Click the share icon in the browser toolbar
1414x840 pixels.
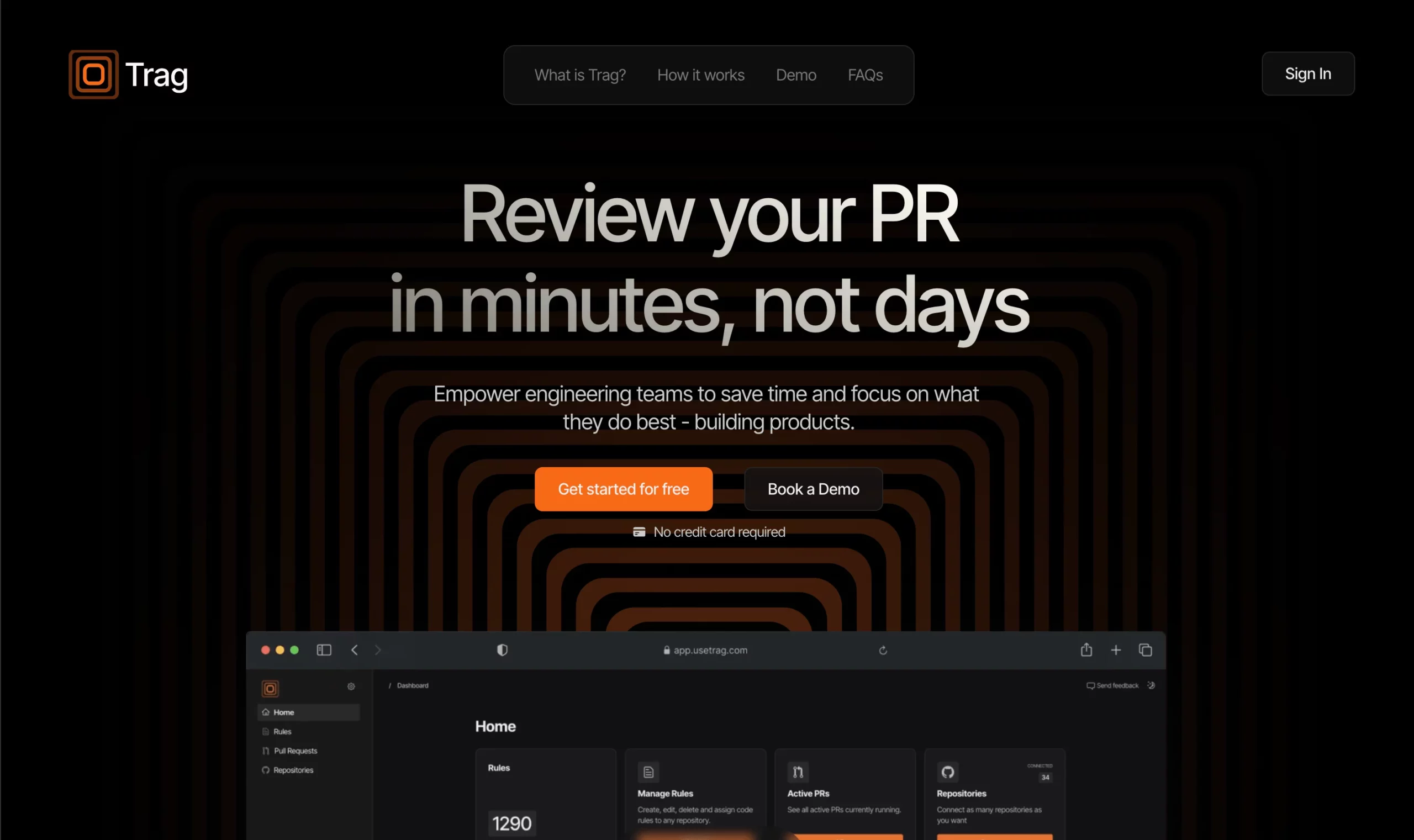1086,650
